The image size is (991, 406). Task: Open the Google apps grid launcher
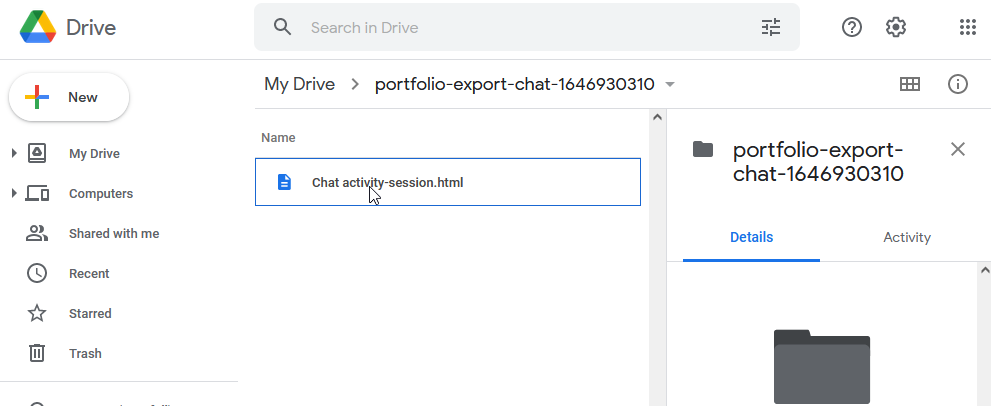[x=968, y=27]
